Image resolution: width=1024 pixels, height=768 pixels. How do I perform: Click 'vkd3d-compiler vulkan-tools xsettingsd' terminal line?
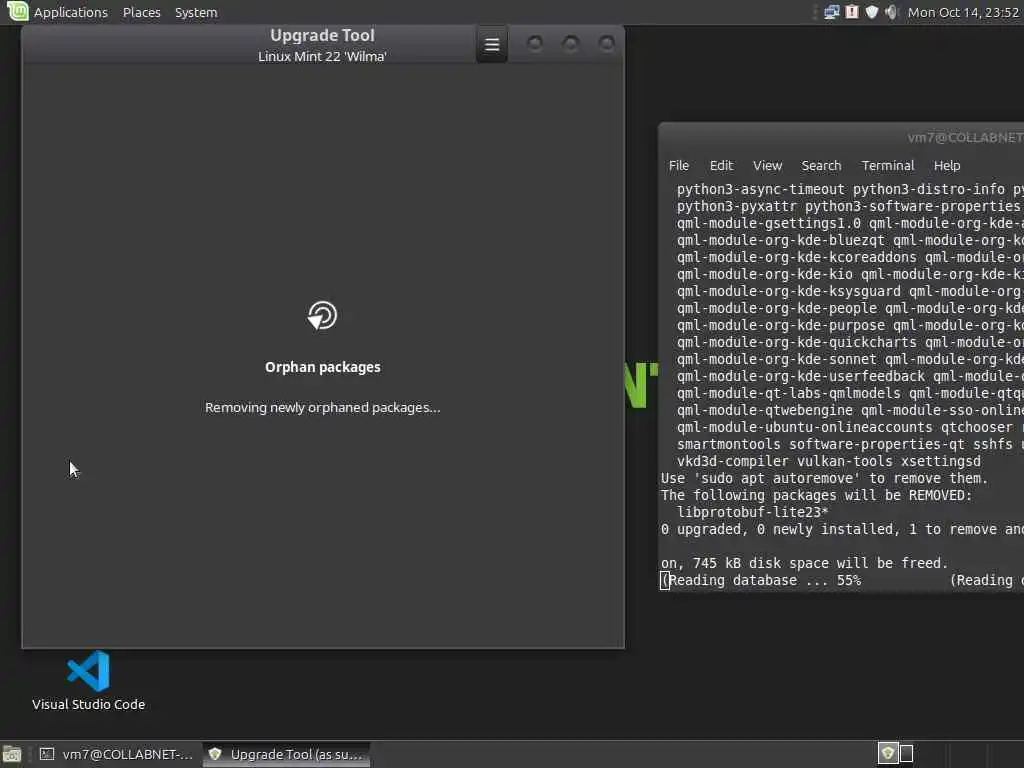[829, 461]
